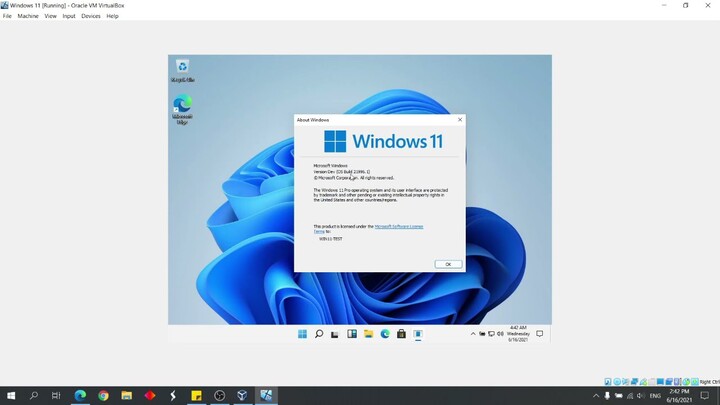The height and width of the screenshot is (405, 720).
Task: Open the host Windows 10 Start button
Action: pyautogui.click(x=11, y=395)
